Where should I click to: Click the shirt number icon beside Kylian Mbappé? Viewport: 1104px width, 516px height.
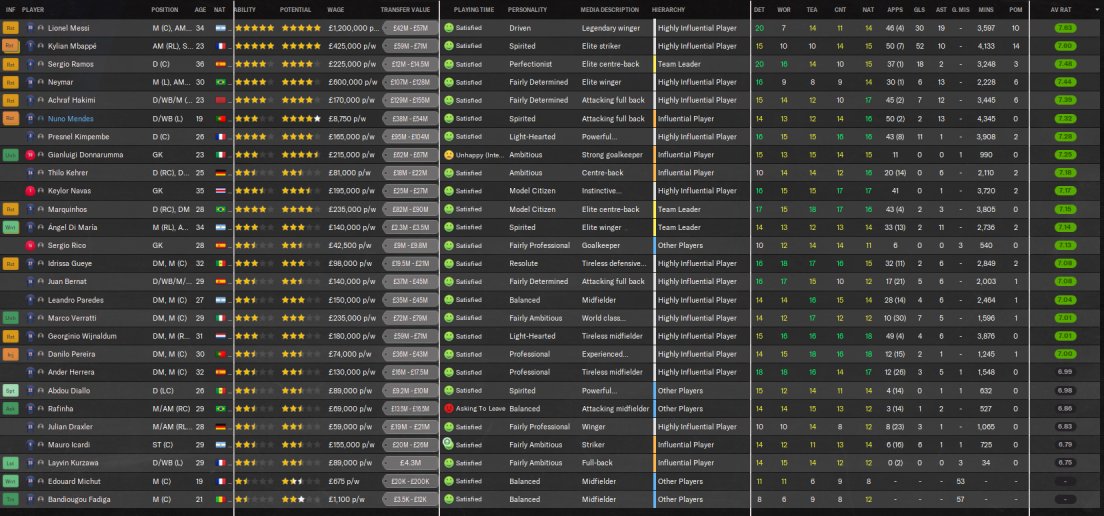click(30, 46)
